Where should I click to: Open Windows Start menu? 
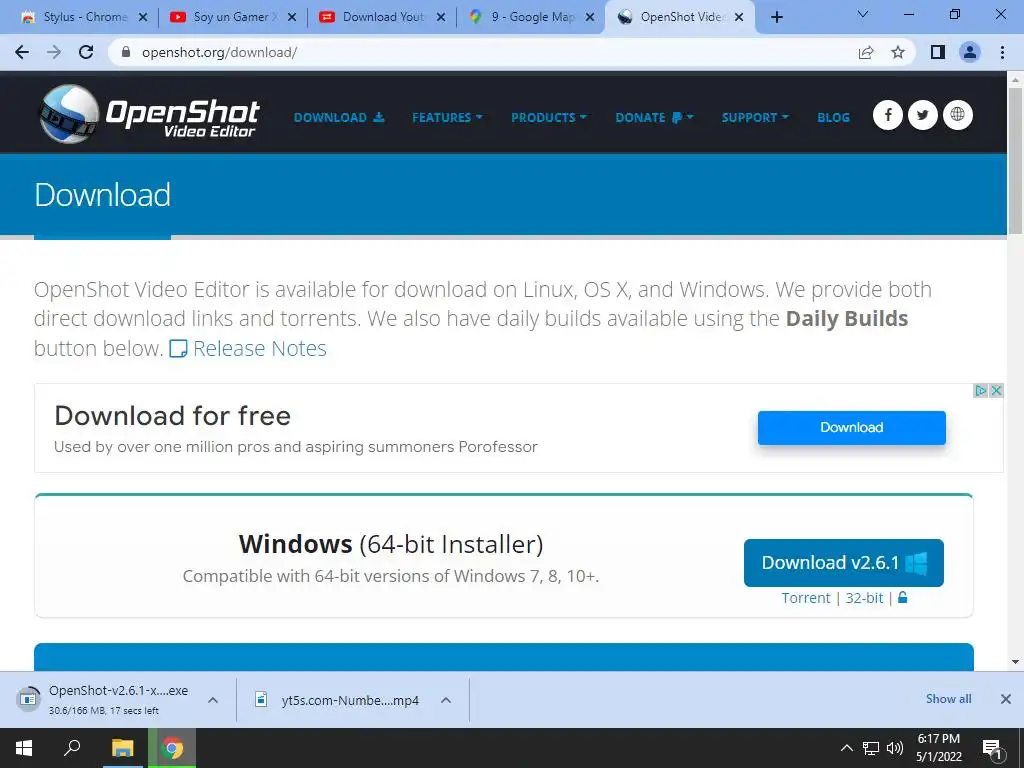[x=24, y=748]
